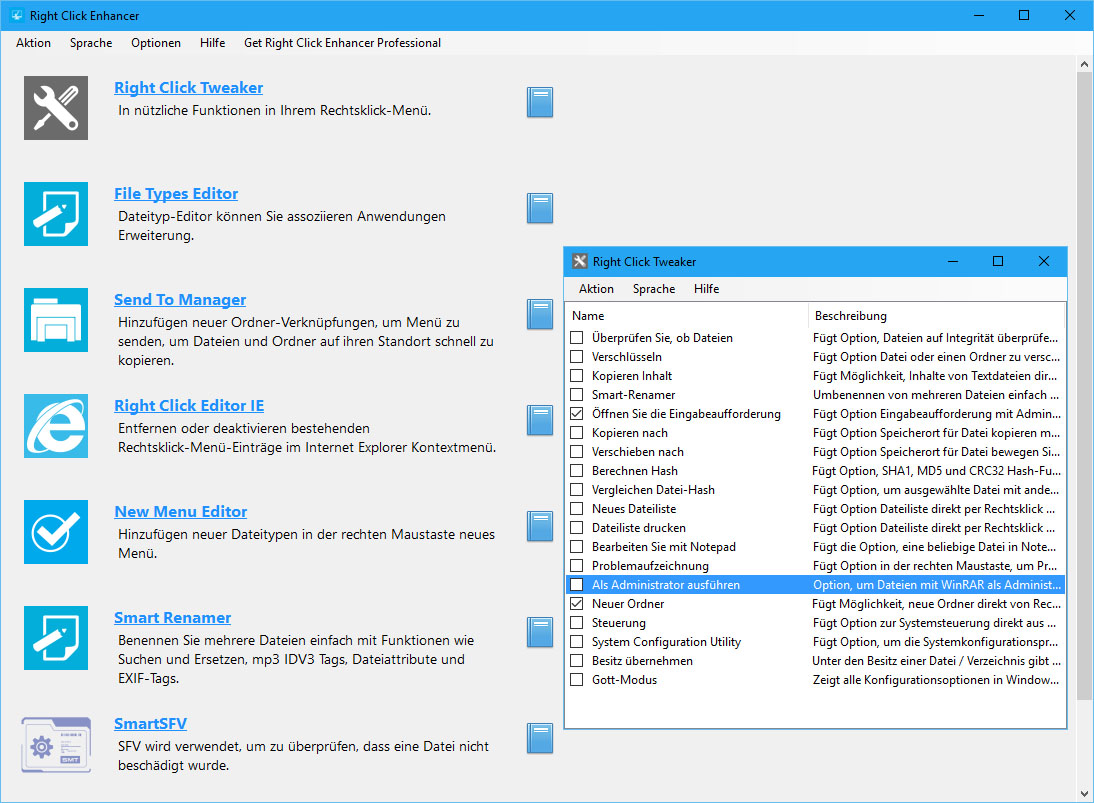The height and width of the screenshot is (803, 1094).
Task: Open the Sprache menu in Right Click Tweaker
Action: [x=654, y=289]
